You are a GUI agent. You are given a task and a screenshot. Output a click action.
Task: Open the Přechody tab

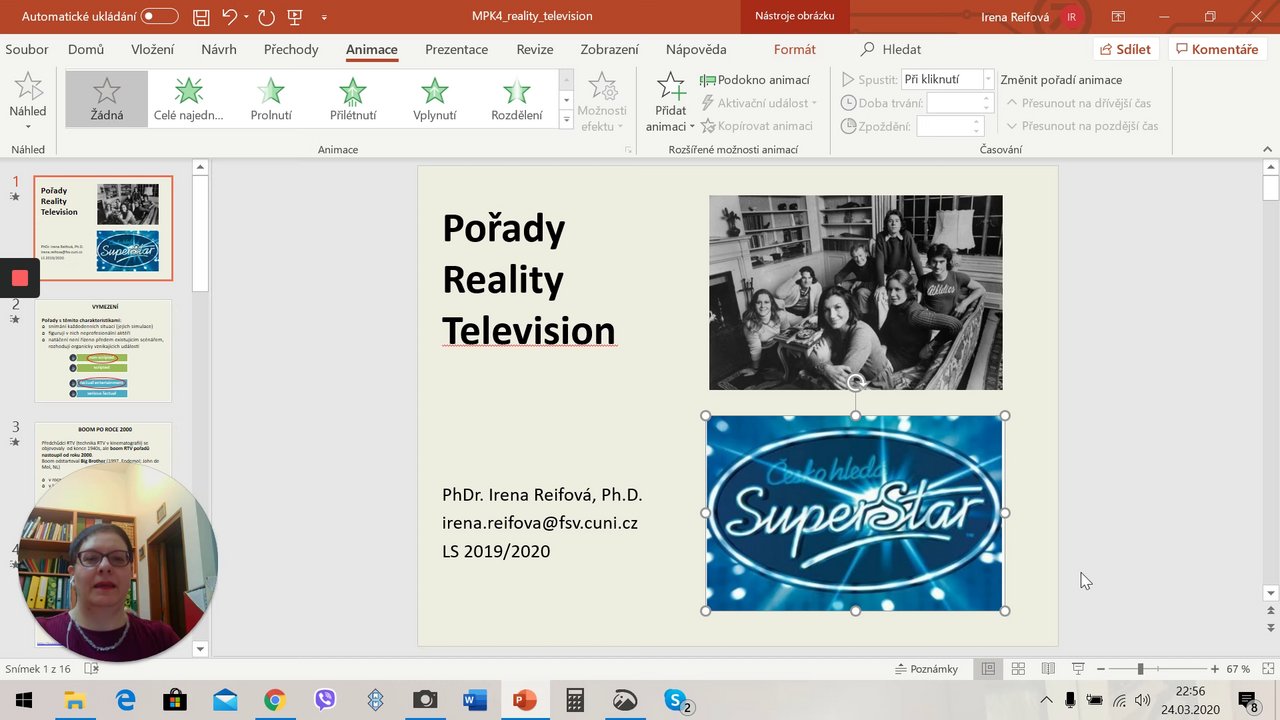pyautogui.click(x=291, y=49)
